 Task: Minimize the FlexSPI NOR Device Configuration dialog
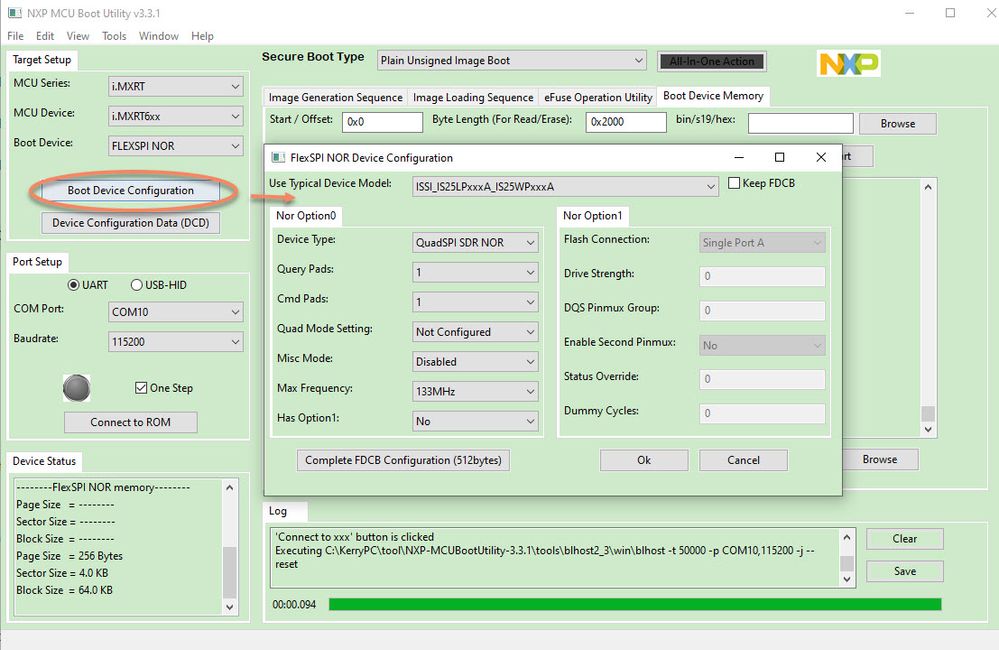click(x=739, y=157)
